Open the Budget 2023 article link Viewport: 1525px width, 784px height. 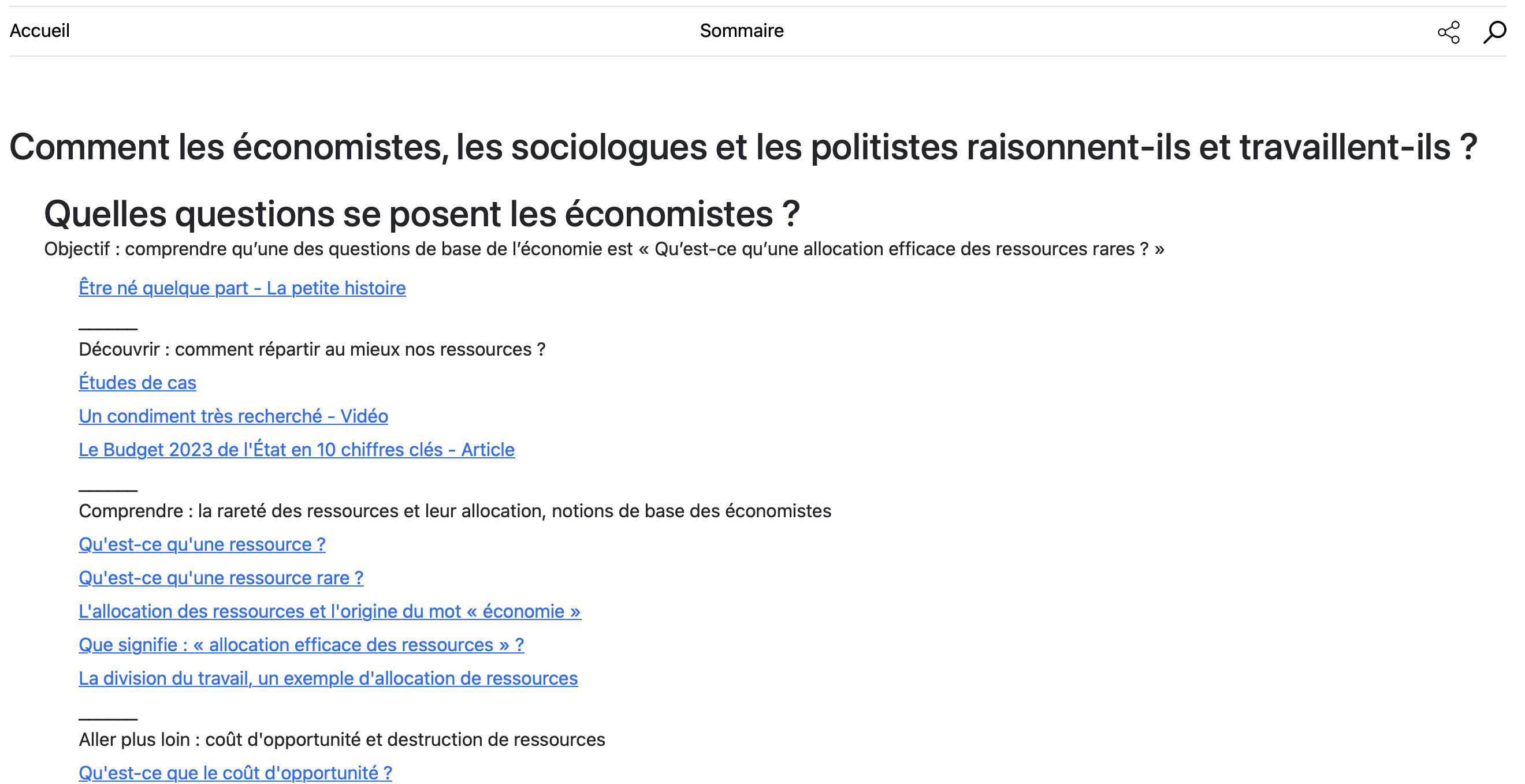pyautogui.click(x=296, y=450)
